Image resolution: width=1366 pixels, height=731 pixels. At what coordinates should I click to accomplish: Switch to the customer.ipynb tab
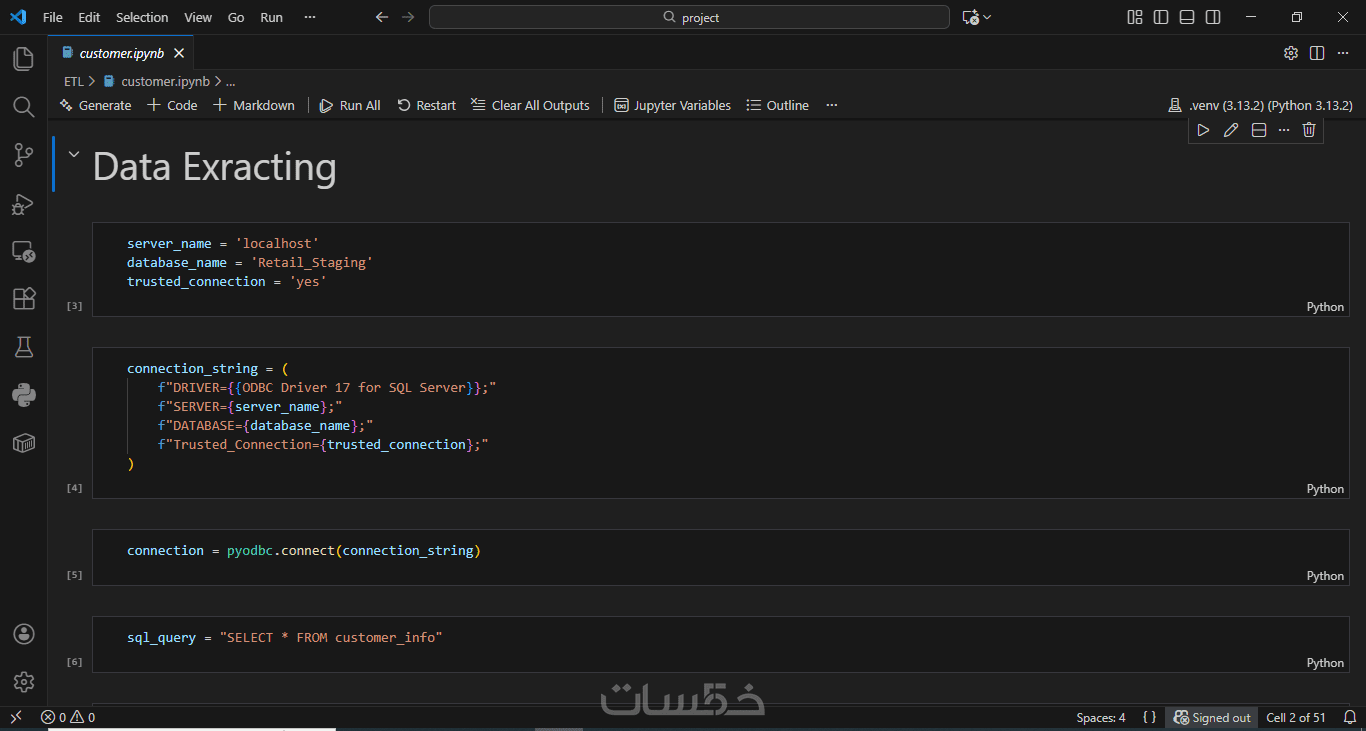[121, 53]
